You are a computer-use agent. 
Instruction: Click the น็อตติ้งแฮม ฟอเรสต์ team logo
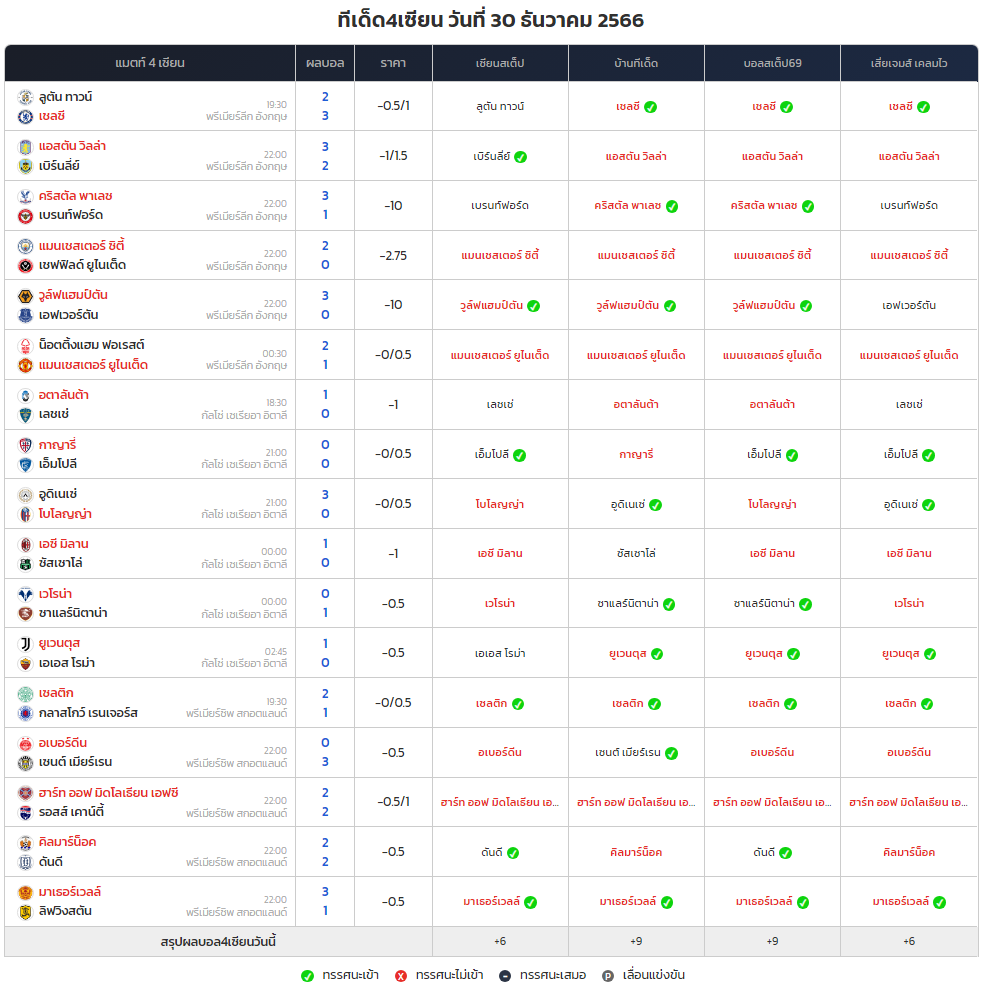point(25,345)
